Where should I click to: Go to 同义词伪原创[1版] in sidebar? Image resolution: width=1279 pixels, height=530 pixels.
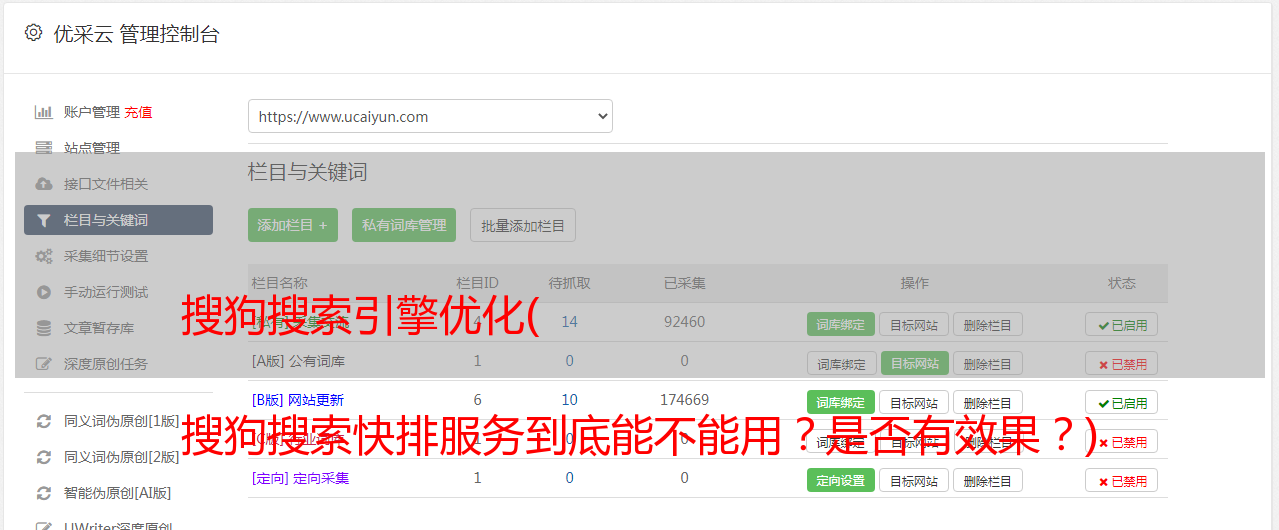tap(121, 421)
